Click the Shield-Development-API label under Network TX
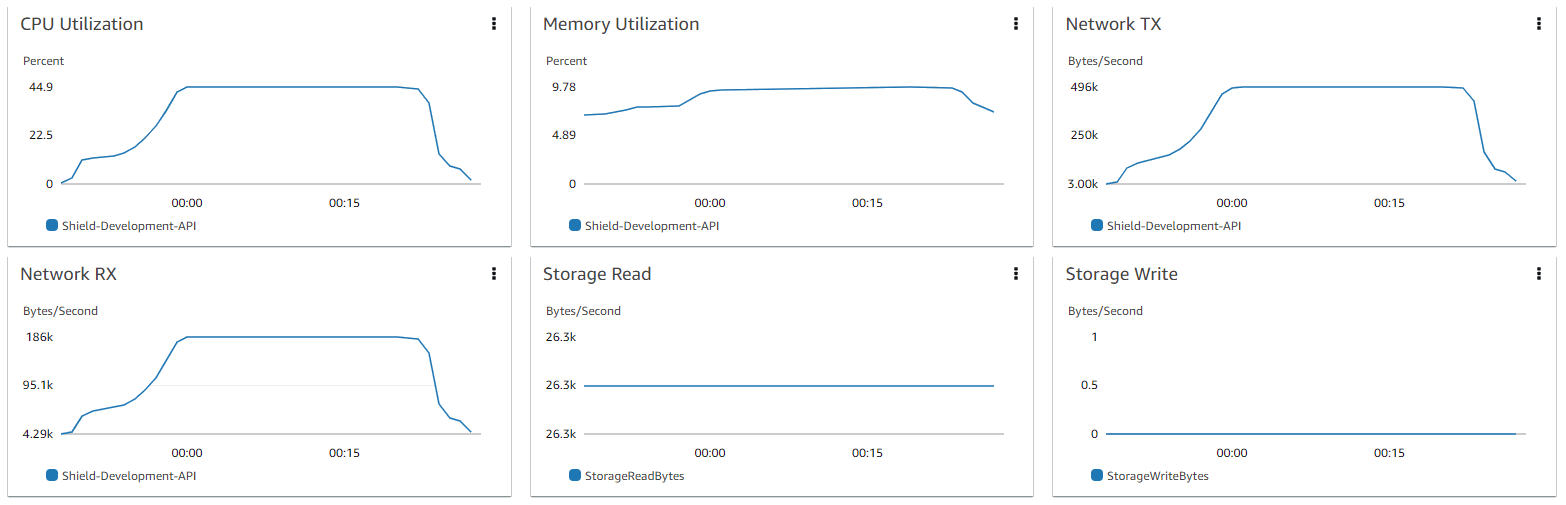 [x=1174, y=226]
